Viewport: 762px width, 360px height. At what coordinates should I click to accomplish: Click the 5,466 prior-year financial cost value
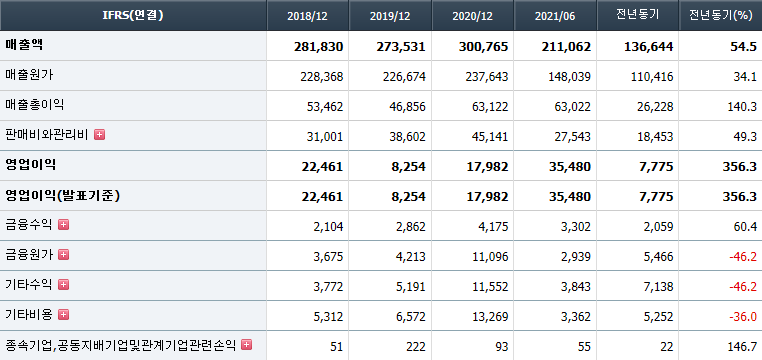658,257
